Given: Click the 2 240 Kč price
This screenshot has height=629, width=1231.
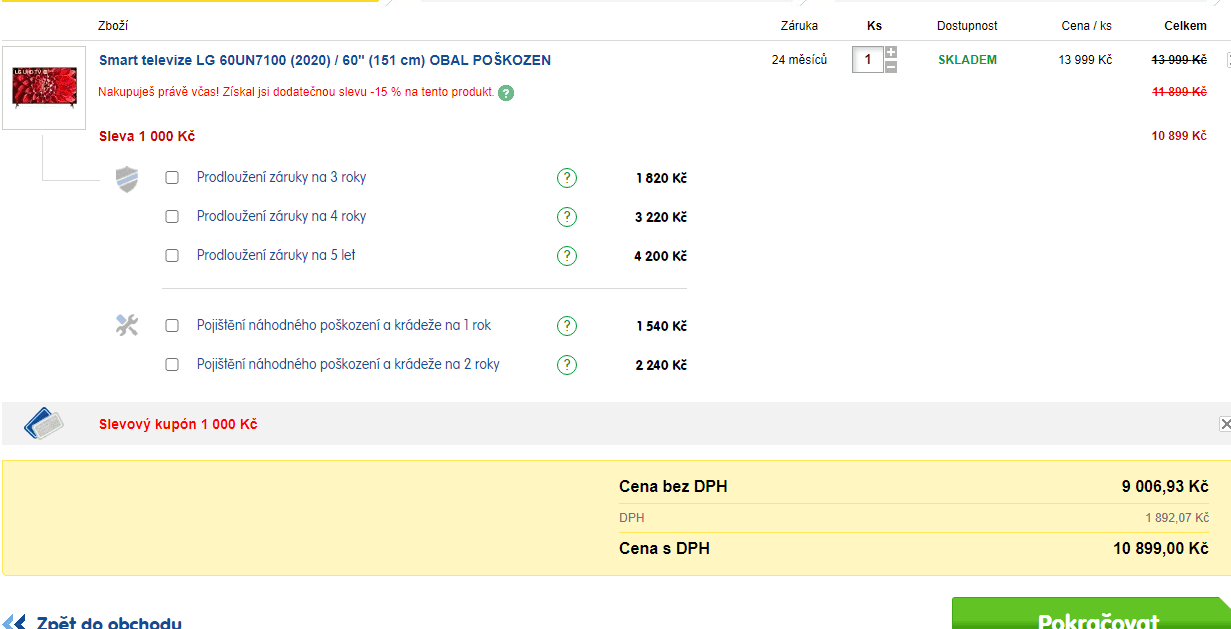Looking at the screenshot, I should pyautogui.click(x=661, y=365).
